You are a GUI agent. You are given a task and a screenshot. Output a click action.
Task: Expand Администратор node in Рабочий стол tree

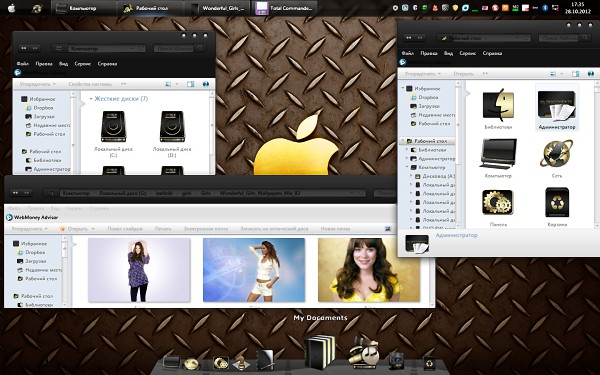407,158
